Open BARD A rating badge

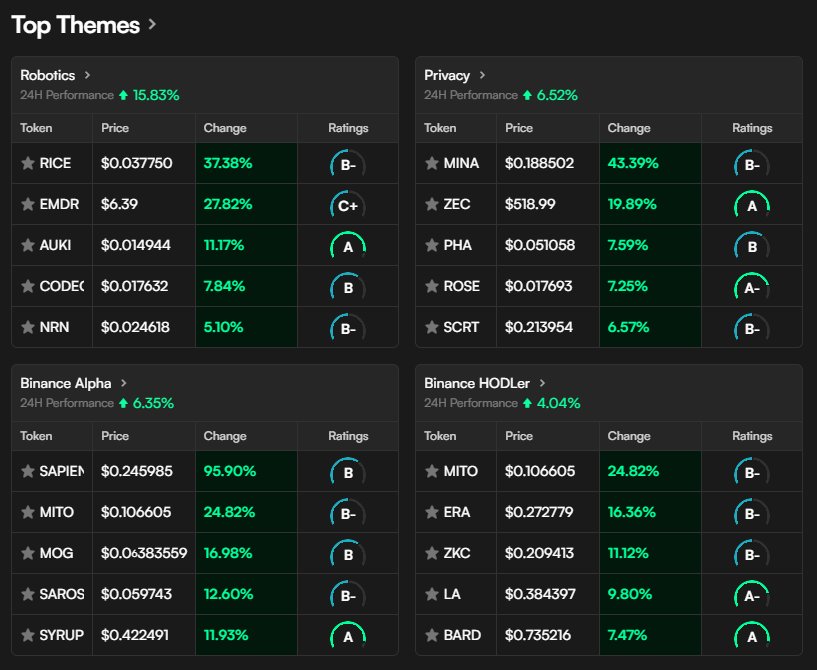point(752,637)
